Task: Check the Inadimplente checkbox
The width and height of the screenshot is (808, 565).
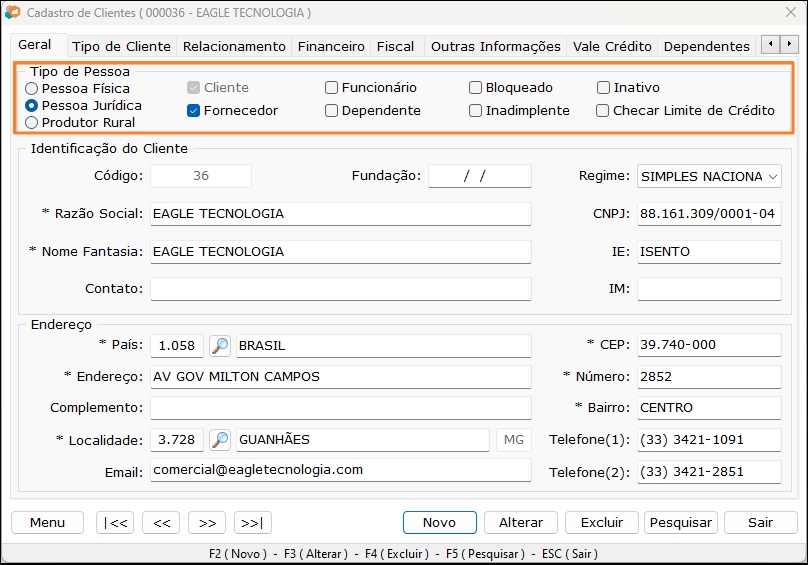Action: coord(475,110)
